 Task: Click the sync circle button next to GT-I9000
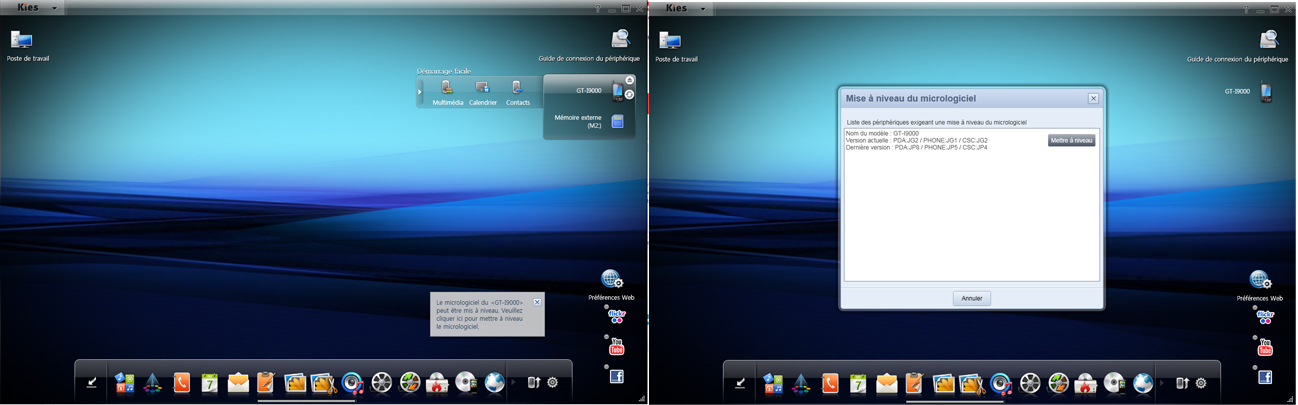(630, 95)
